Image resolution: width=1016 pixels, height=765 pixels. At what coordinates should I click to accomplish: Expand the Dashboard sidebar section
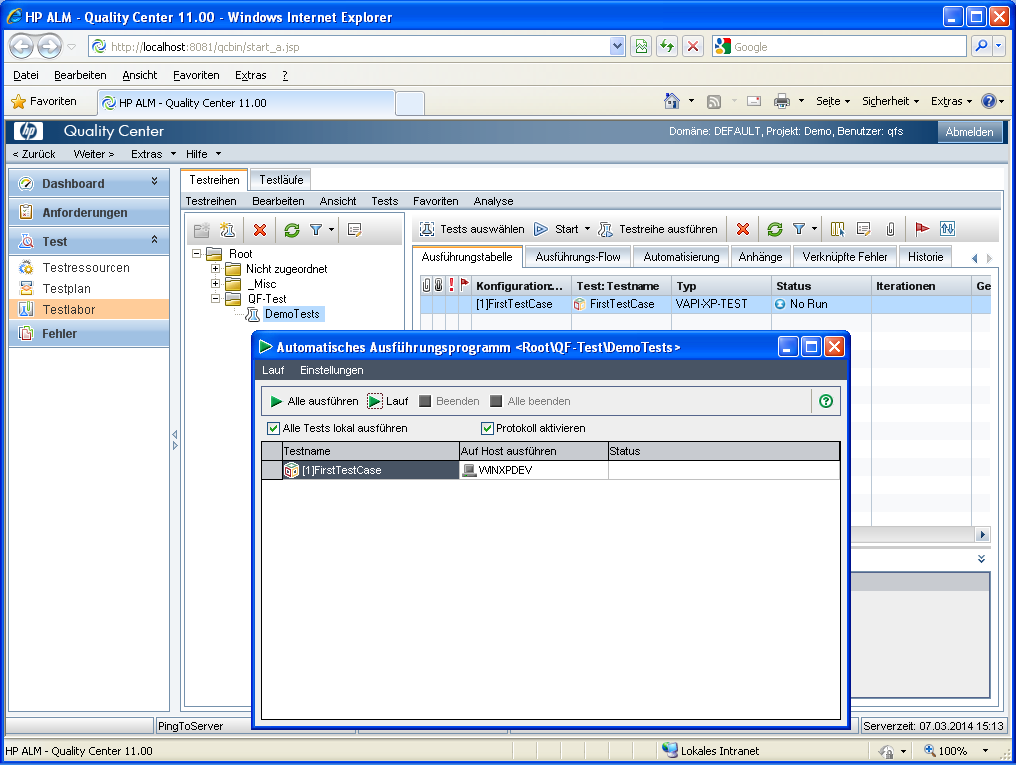[x=154, y=181]
